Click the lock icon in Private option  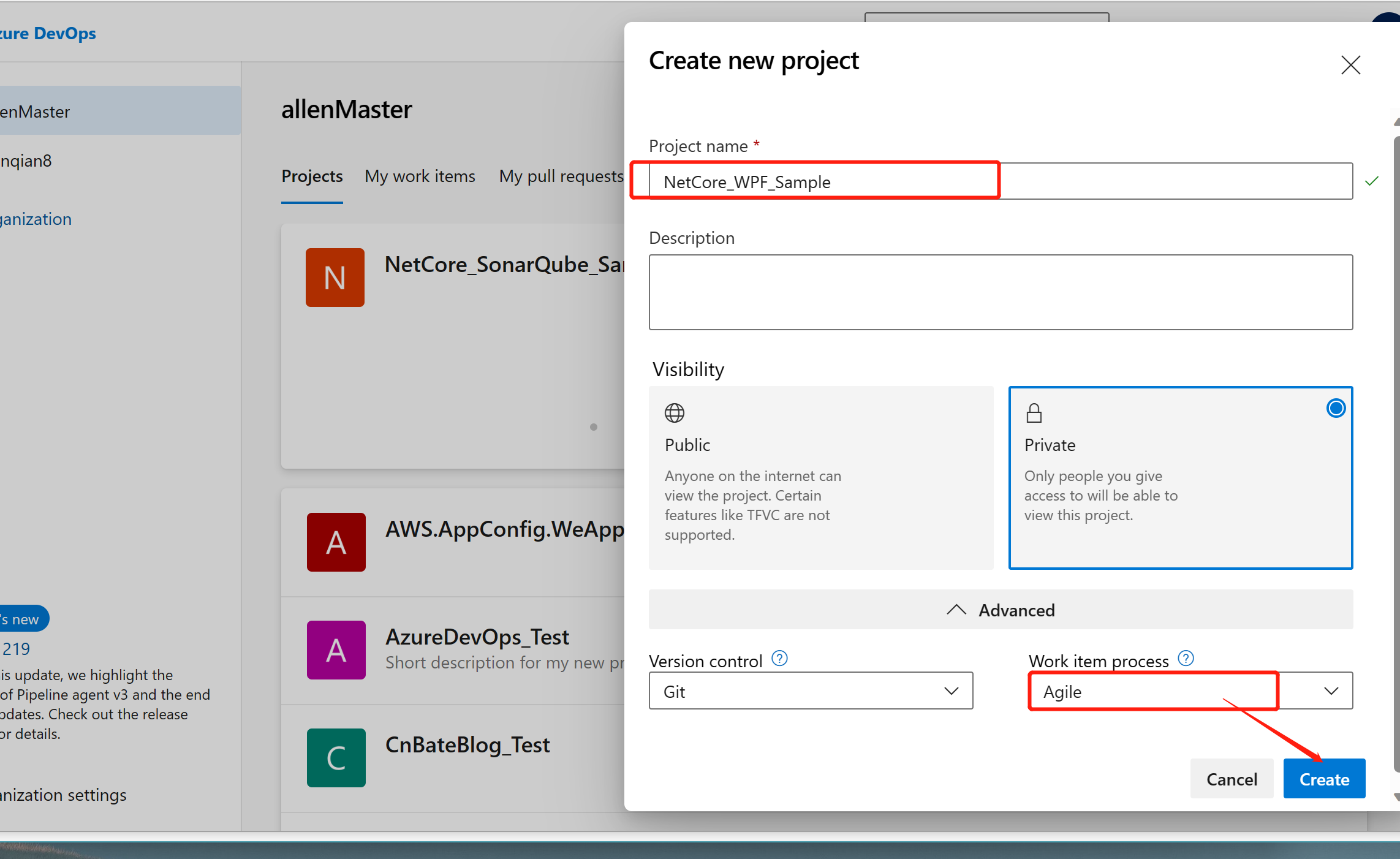[1034, 413]
